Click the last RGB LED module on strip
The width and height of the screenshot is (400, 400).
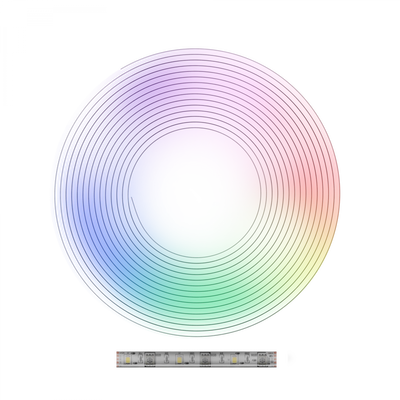click(x=262, y=359)
